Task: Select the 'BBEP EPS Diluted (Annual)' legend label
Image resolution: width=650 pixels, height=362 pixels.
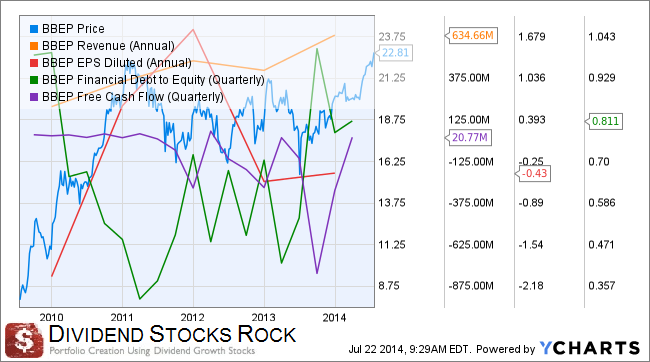Action: point(117,63)
